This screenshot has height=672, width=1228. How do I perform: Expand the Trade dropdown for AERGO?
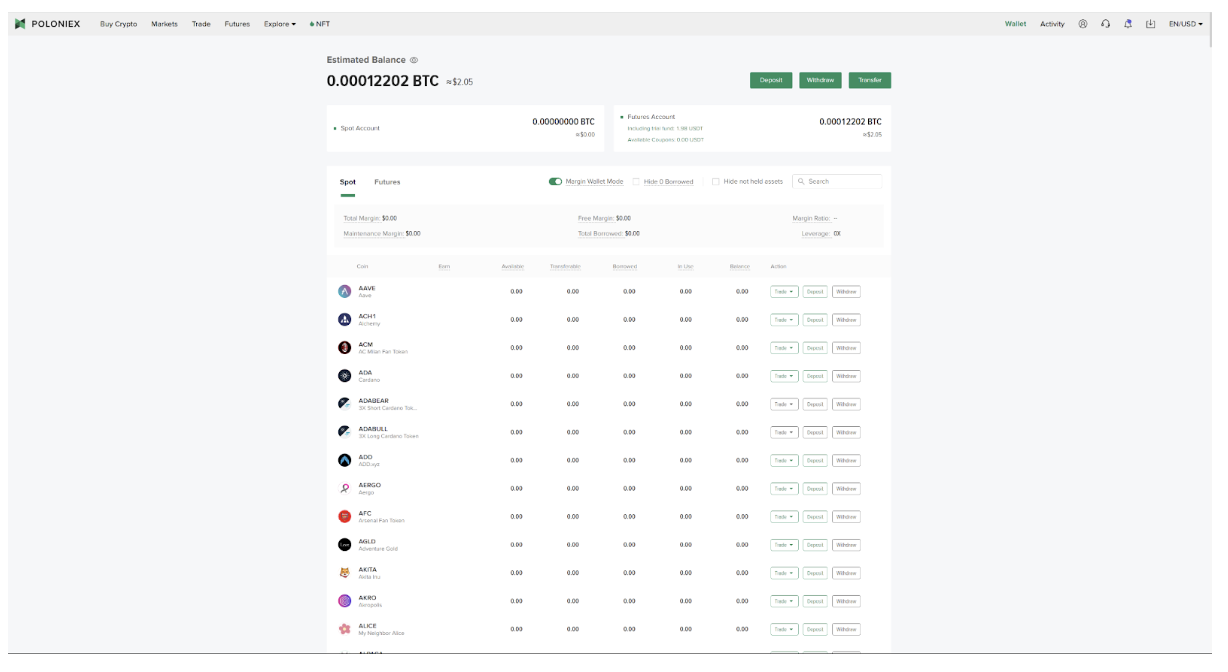tap(784, 489)
